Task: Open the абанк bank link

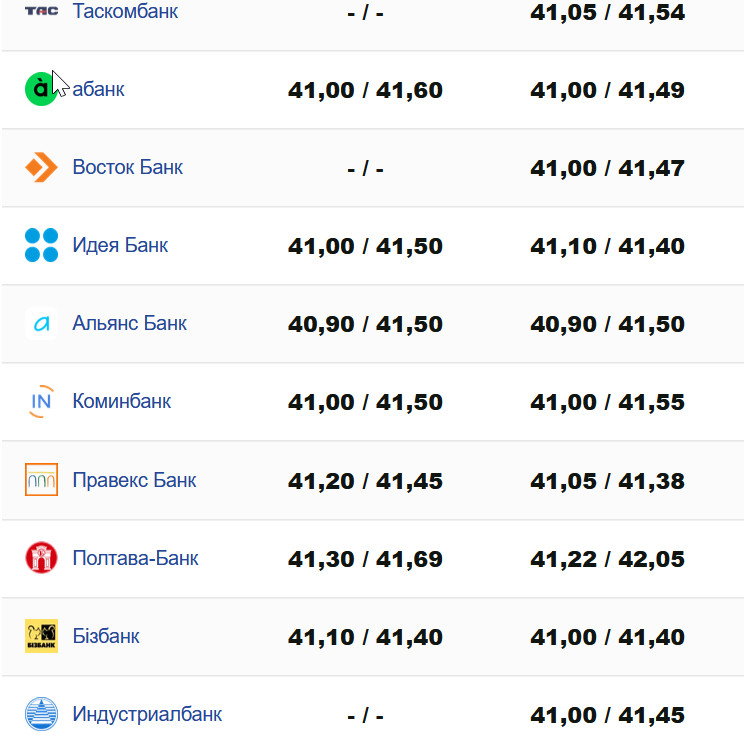Action: pyautogui.click(x=99, y=89)
